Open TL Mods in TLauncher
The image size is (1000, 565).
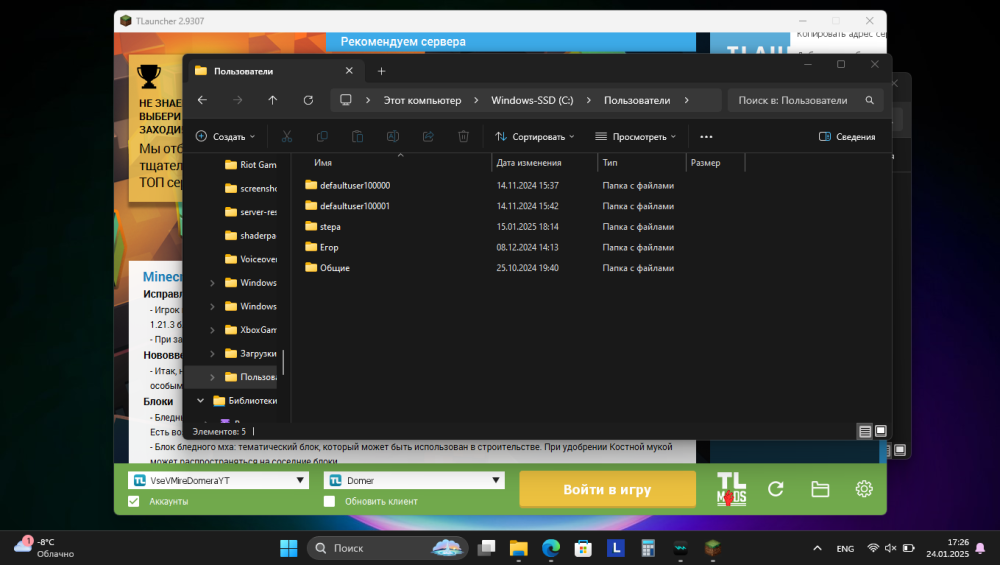[x=732, y=489]
